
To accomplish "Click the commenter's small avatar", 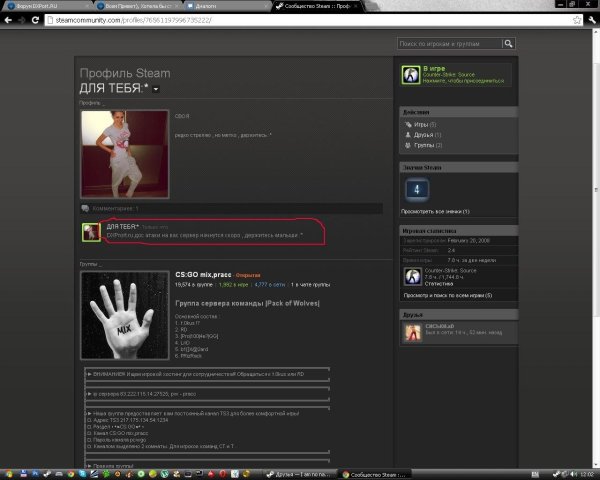I will pyautogui.click(x=93, y=231).
